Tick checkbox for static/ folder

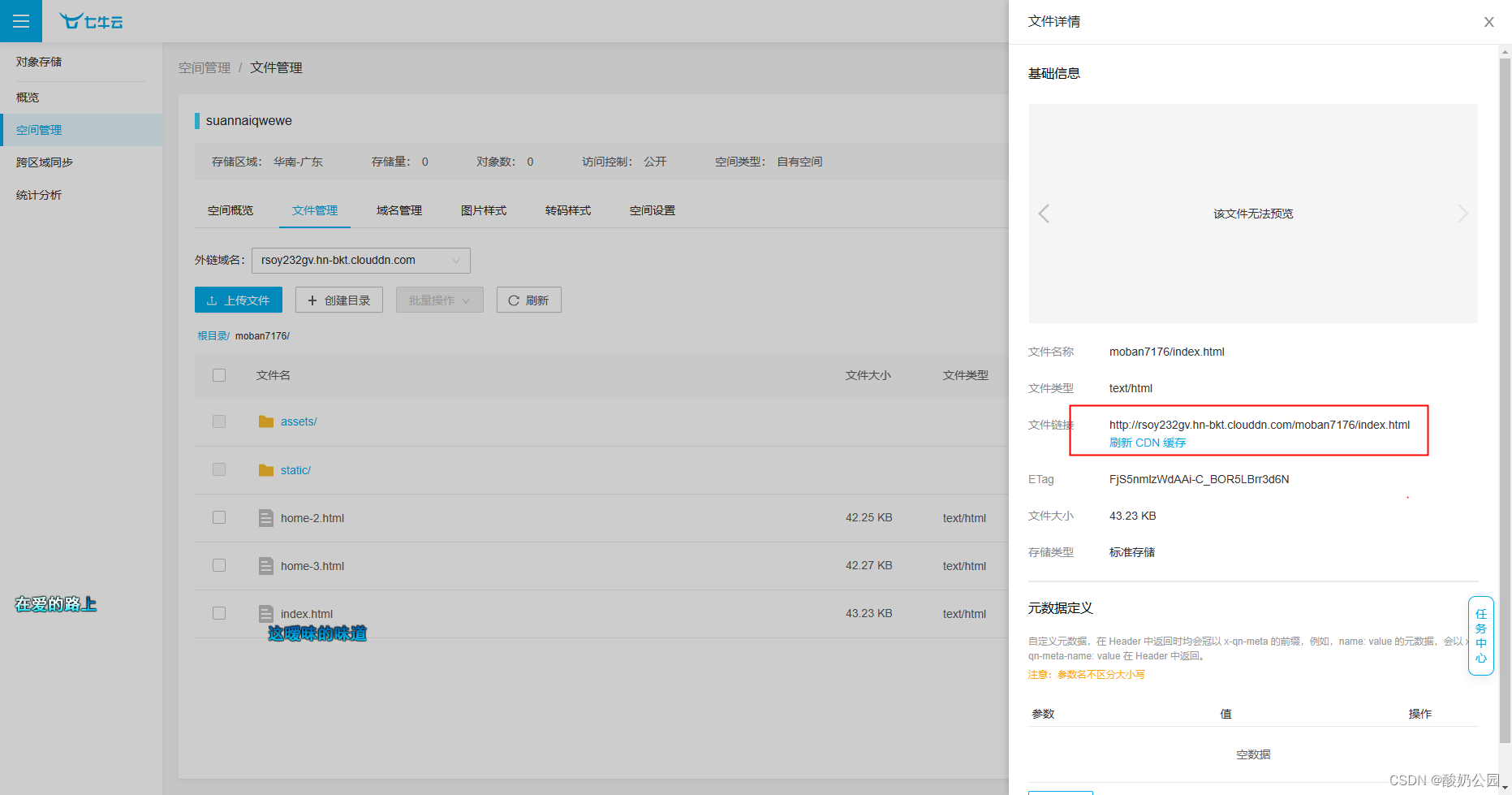click(x=219, y=469)
